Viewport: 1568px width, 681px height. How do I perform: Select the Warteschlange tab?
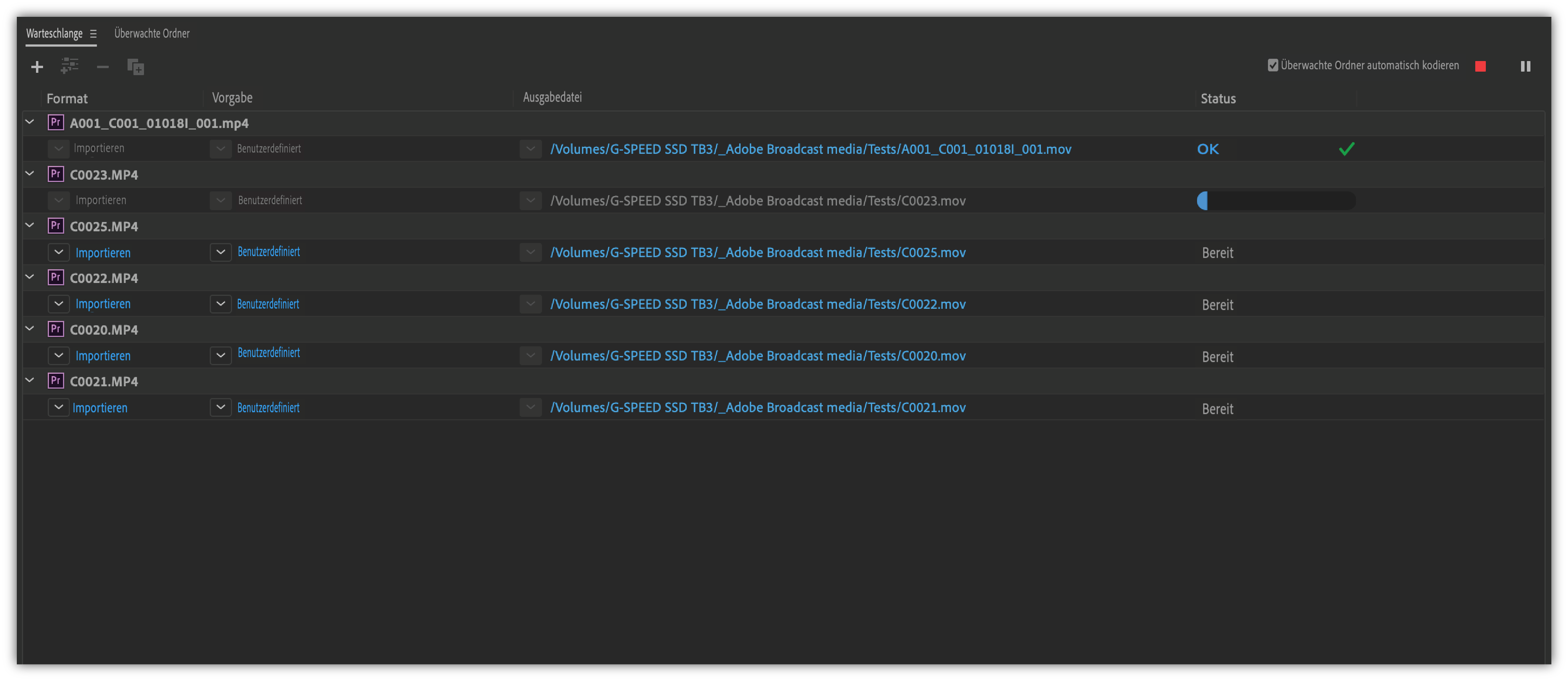54,34
